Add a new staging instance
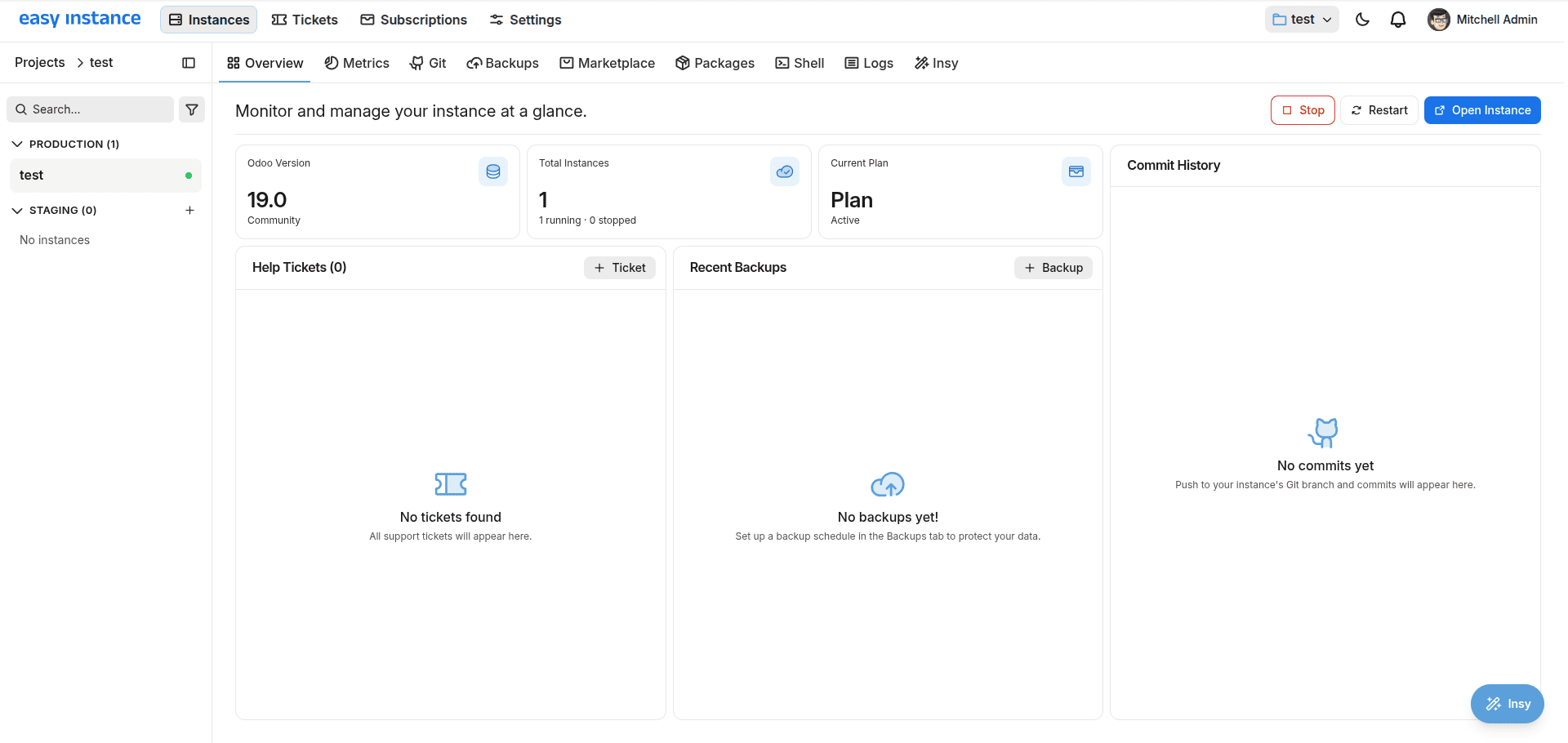1568x743 pixels. (x=189, y=210)
